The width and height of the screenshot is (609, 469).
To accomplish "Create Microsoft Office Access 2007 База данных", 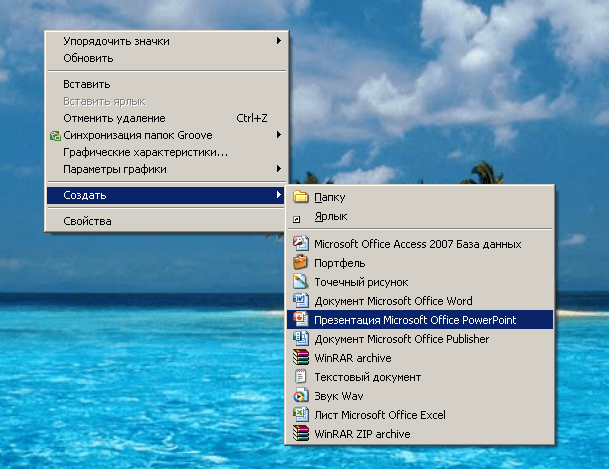I will point(420,244).
